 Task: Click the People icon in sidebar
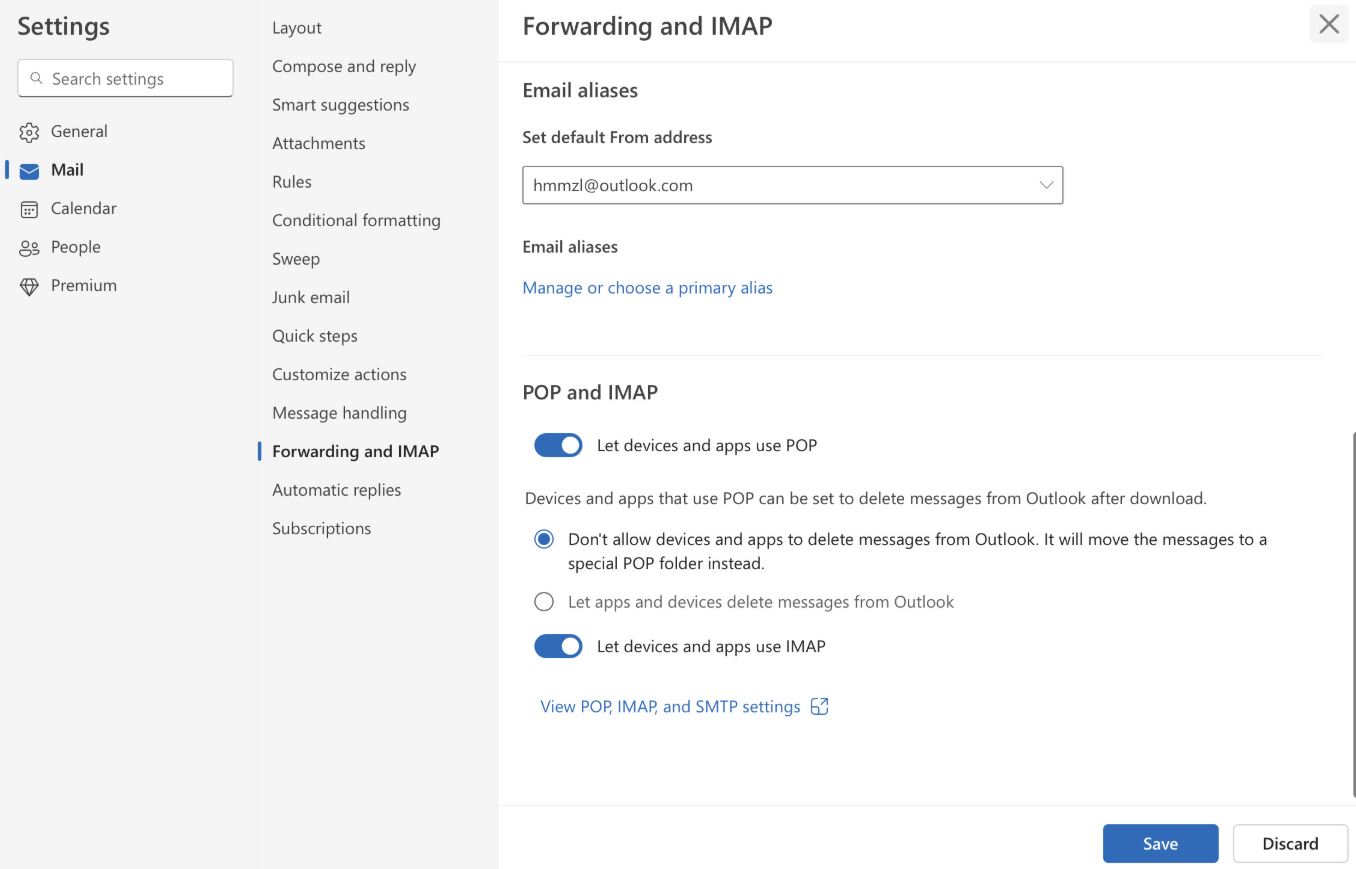[29, 248]
